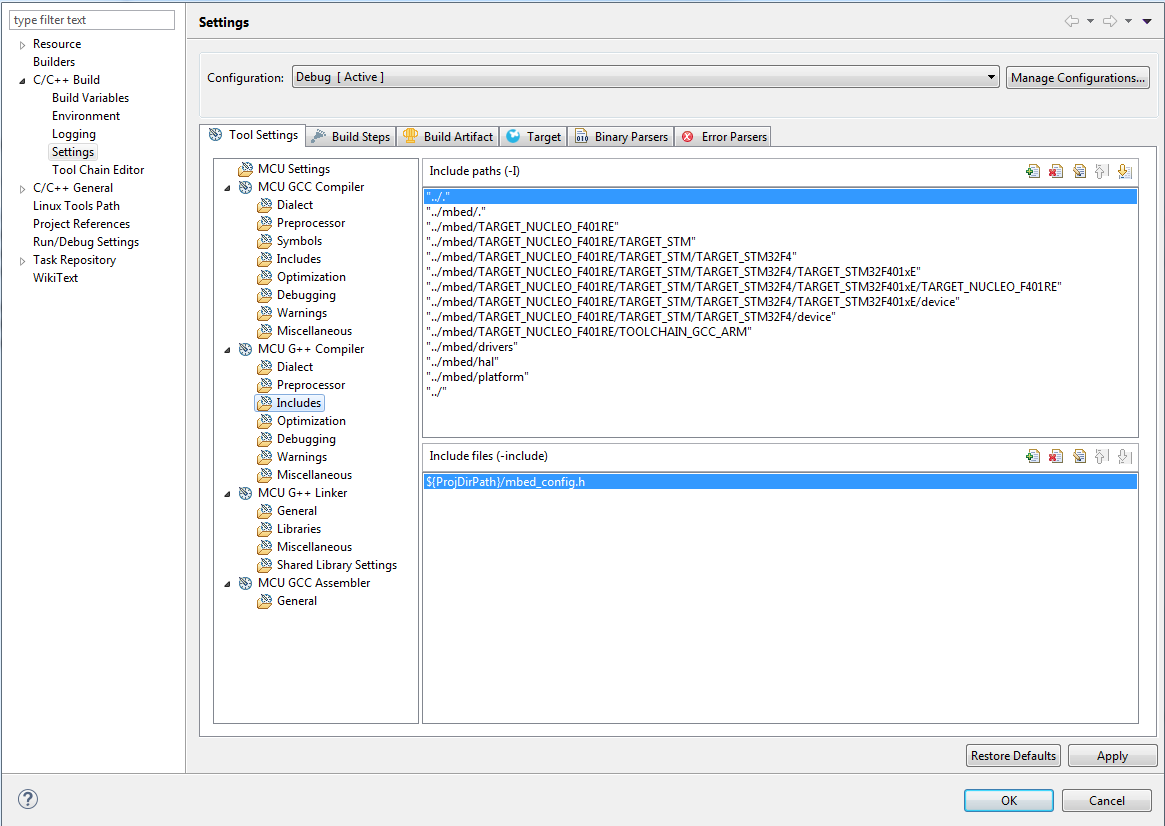Click the Manage Configurations button
The image size is (1165, 826).
coord(1077,78)
